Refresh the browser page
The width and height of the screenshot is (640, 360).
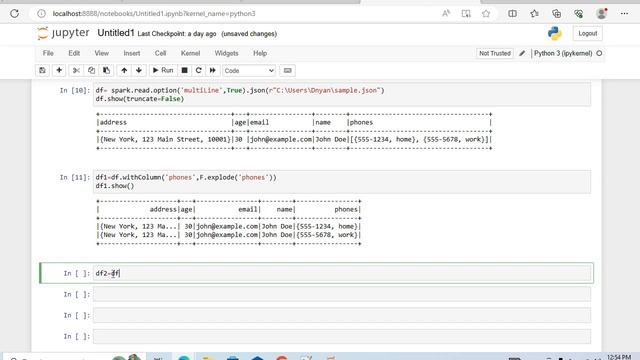coord(15,13)
